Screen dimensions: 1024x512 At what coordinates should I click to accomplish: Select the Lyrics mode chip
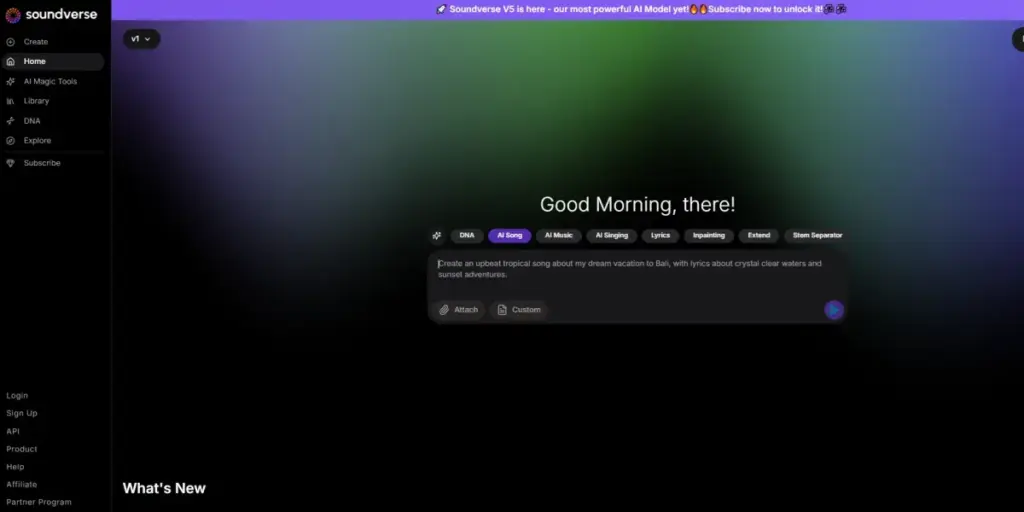point(660,236)
